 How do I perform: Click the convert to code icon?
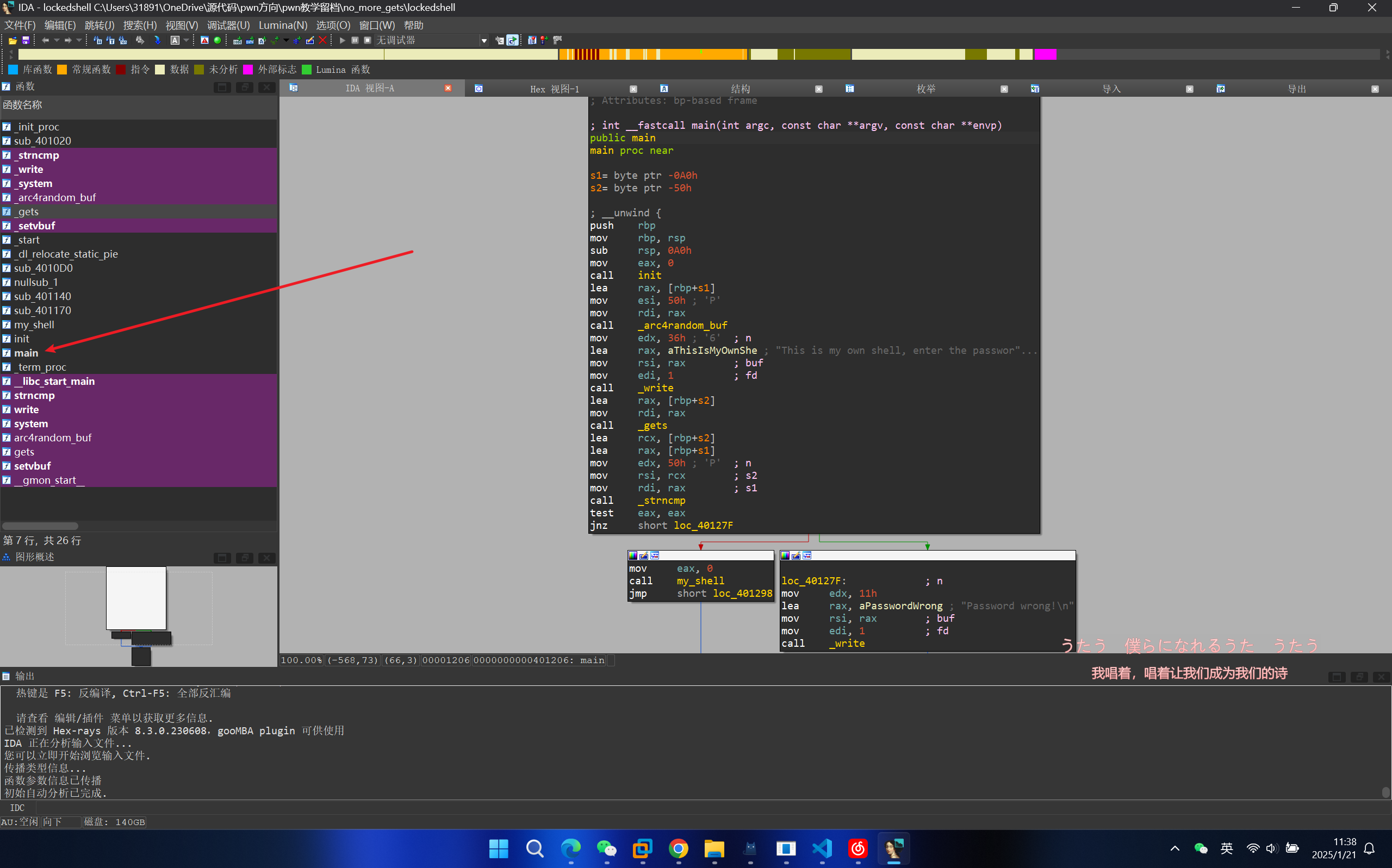tap(237, 40)
